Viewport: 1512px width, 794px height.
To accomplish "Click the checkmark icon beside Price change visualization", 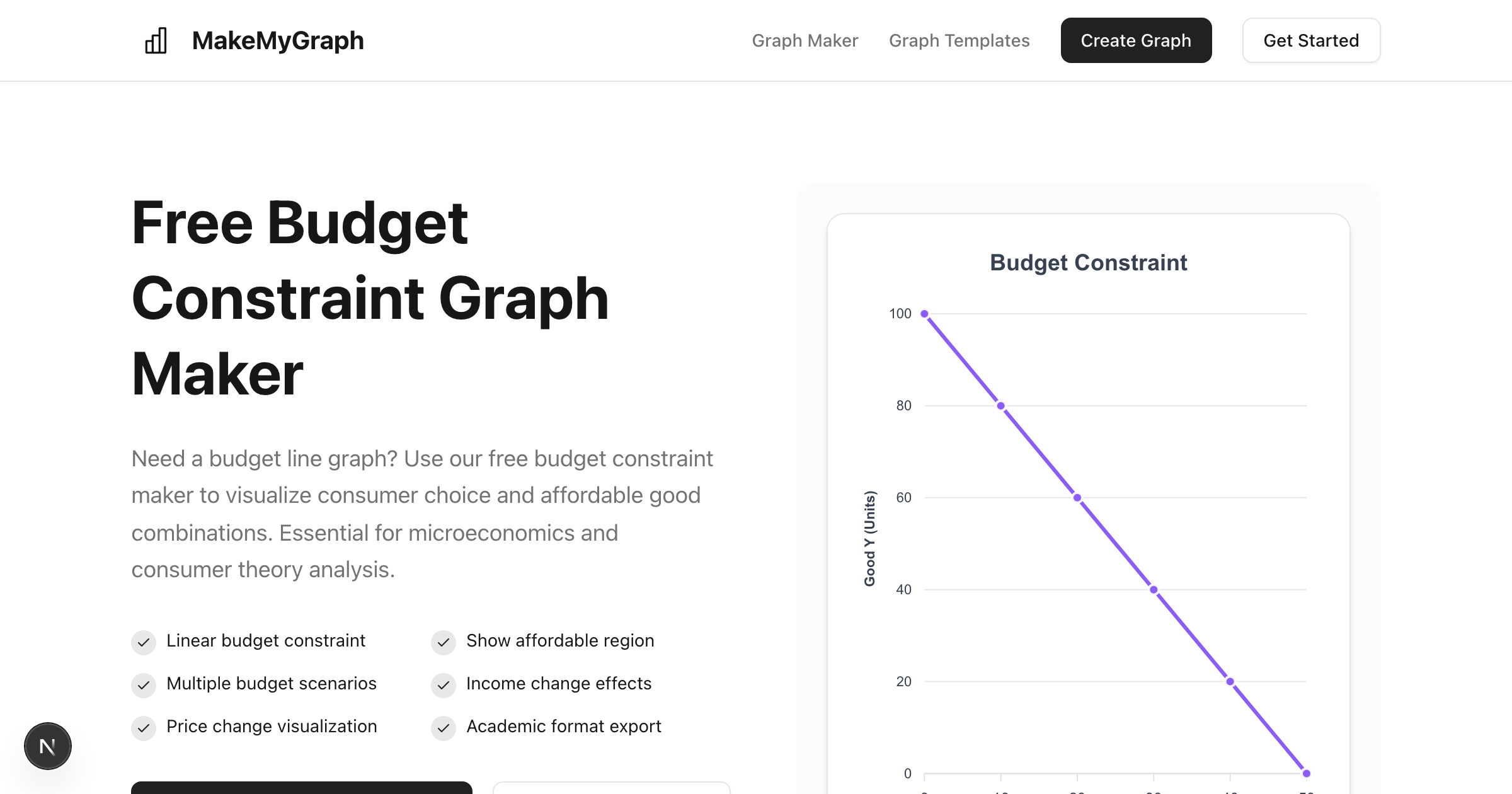I will pyautogui.click(x=144, y=728).
